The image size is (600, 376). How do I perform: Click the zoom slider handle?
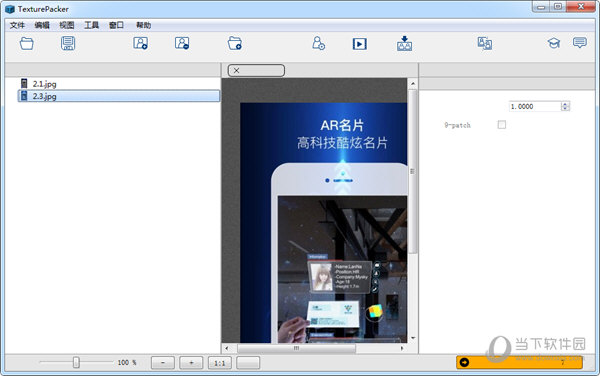click(76, 362)
